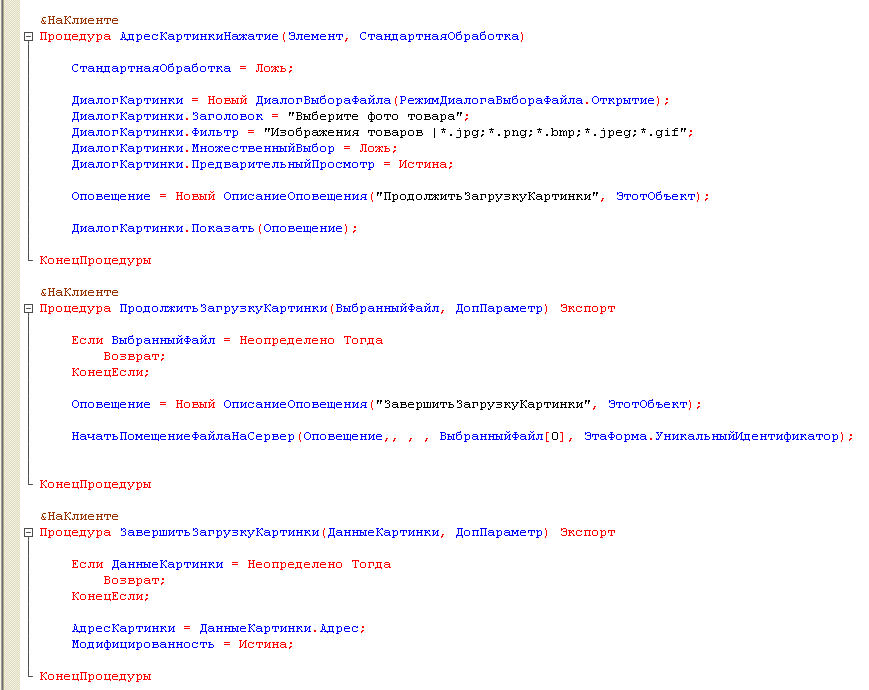Click ЭтаФорма.УникальныйИдентификатор argument
Viewport: 869px width, 690px height.
712,437
